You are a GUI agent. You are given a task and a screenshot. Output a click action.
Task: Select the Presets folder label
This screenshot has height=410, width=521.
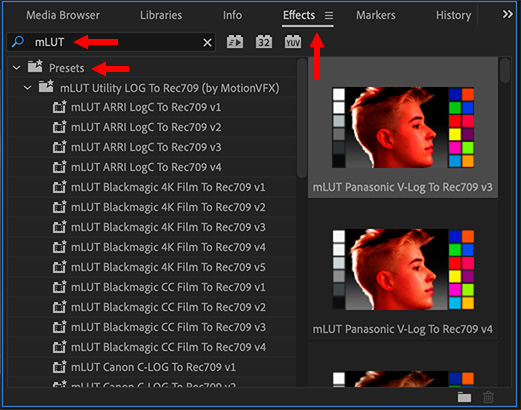[x=67, y=68]
